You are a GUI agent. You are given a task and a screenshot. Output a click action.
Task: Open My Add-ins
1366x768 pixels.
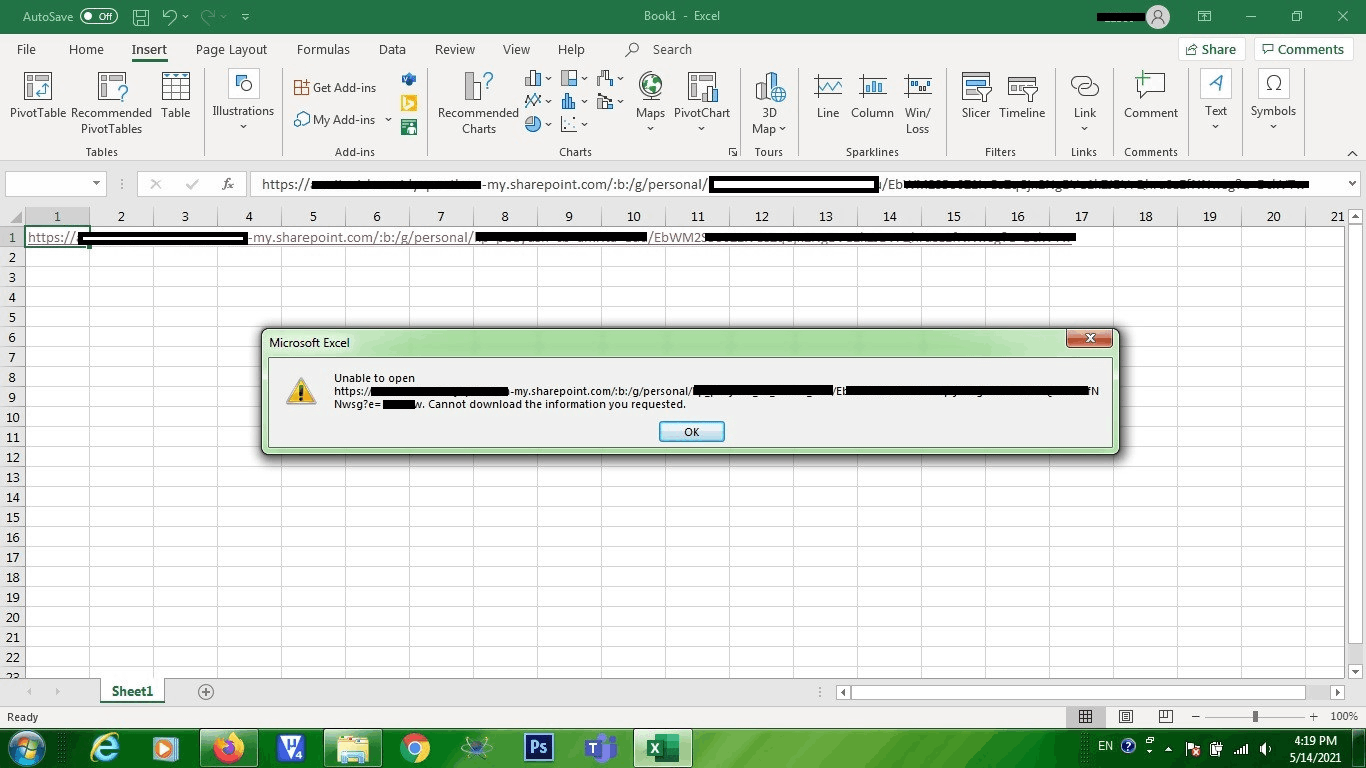[335, 120]
